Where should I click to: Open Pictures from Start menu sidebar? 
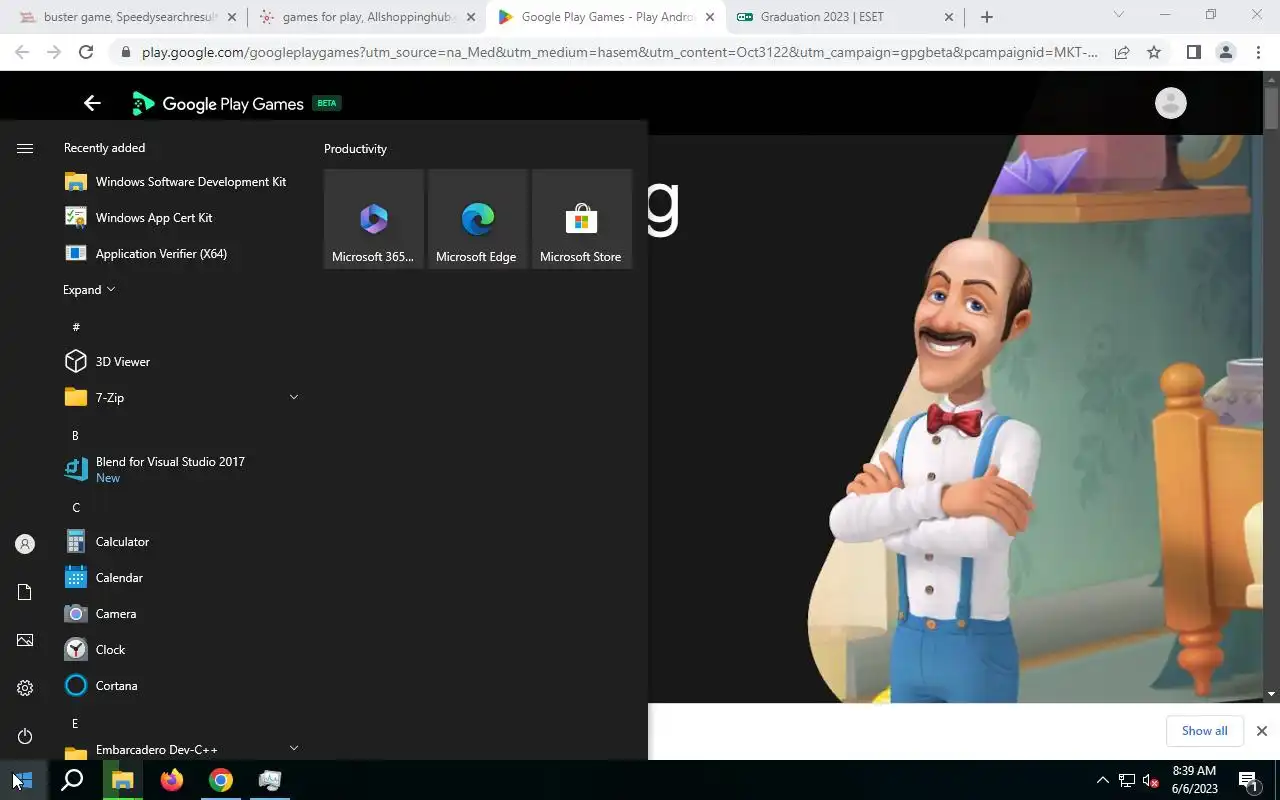pos(25,640)
